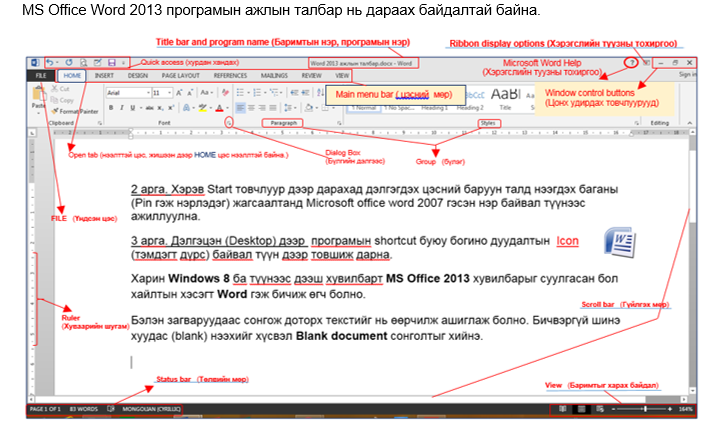
Task: Switch to the INSERT tab
Action: coord(104,76)
